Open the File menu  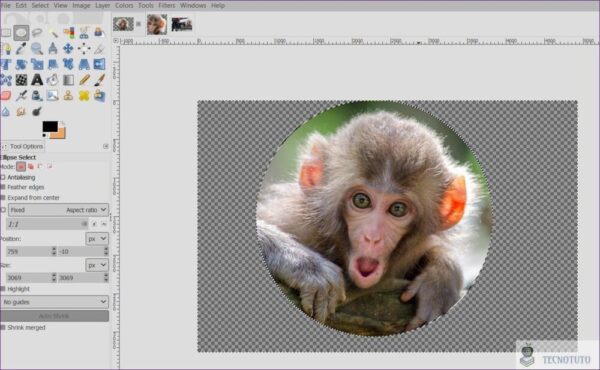click(x=6, y=5)
